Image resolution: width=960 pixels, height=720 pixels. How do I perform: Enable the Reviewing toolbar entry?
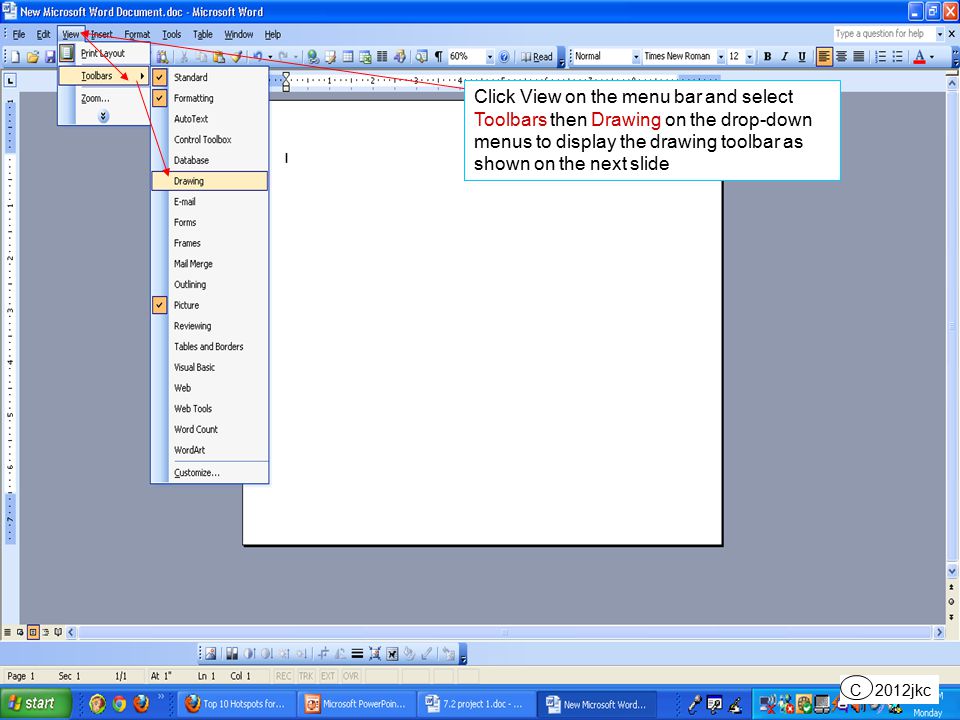click(x=210, y=326)
